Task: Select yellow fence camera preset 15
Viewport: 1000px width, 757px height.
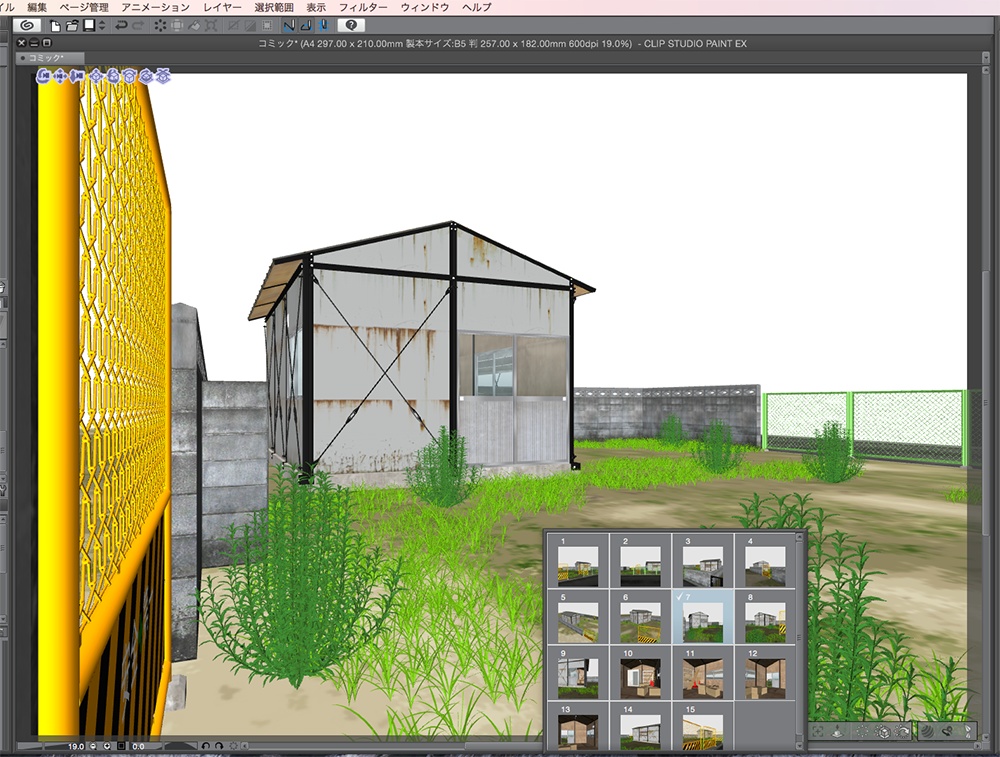Action: coord(703,726)
